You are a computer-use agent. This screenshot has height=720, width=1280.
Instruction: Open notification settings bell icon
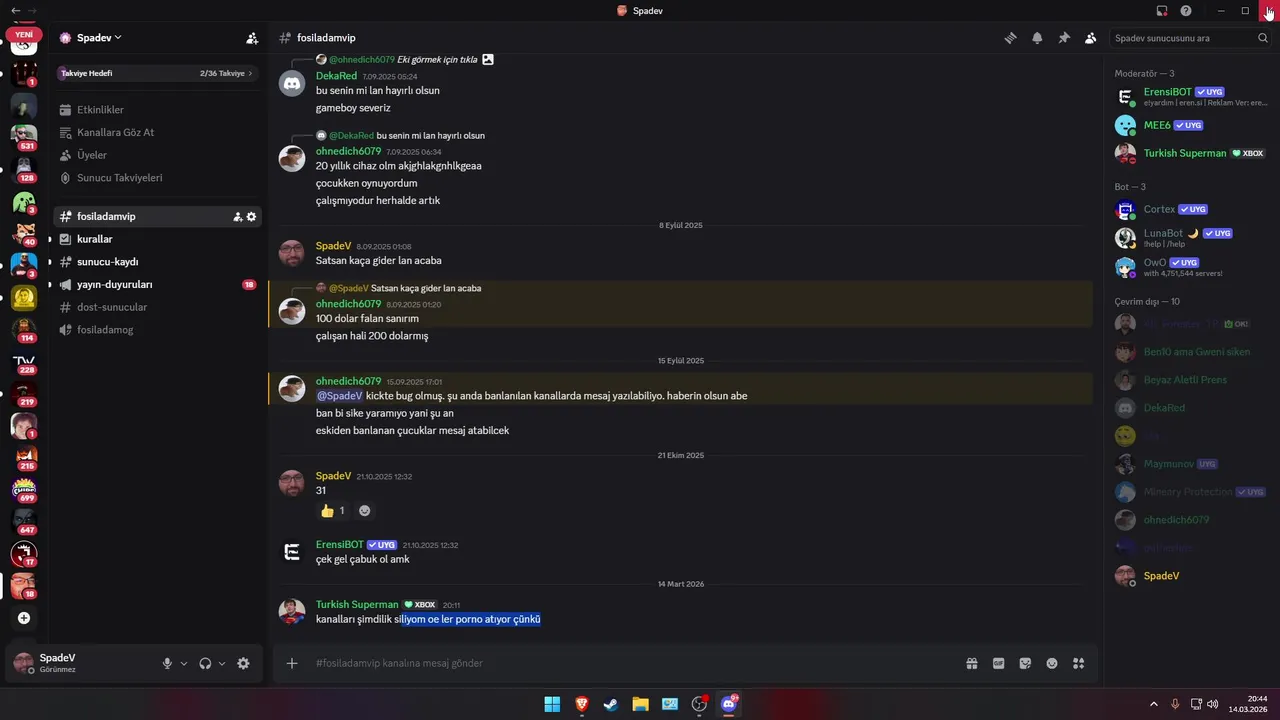click(1037, 38)
